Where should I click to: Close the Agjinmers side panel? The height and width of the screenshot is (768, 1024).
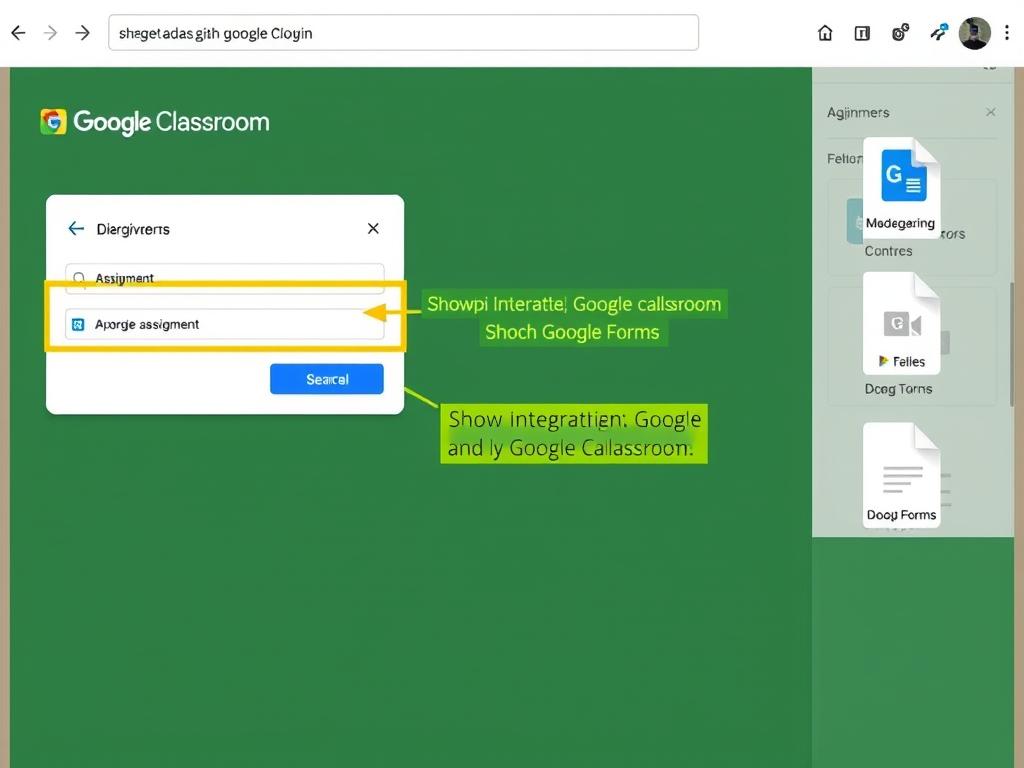(x=991, y=112)
